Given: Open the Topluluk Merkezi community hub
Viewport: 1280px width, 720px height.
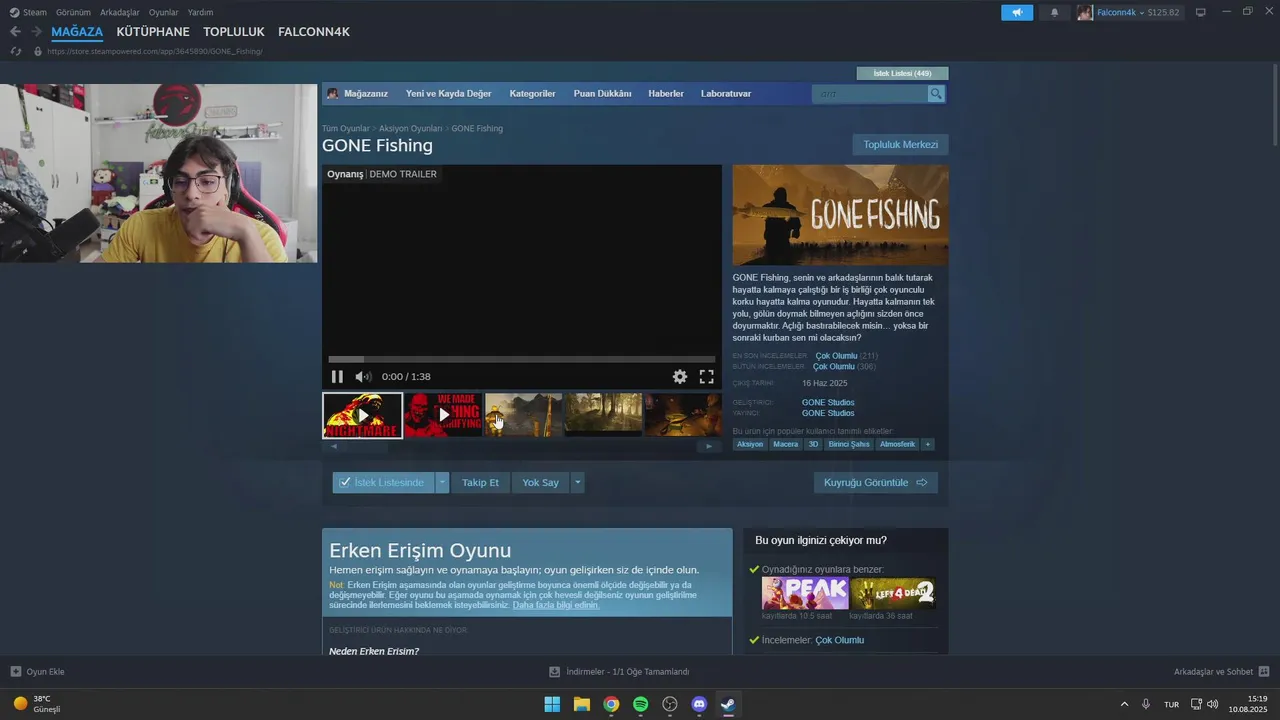Looking at the screenshot, I should tap(900, 145).
